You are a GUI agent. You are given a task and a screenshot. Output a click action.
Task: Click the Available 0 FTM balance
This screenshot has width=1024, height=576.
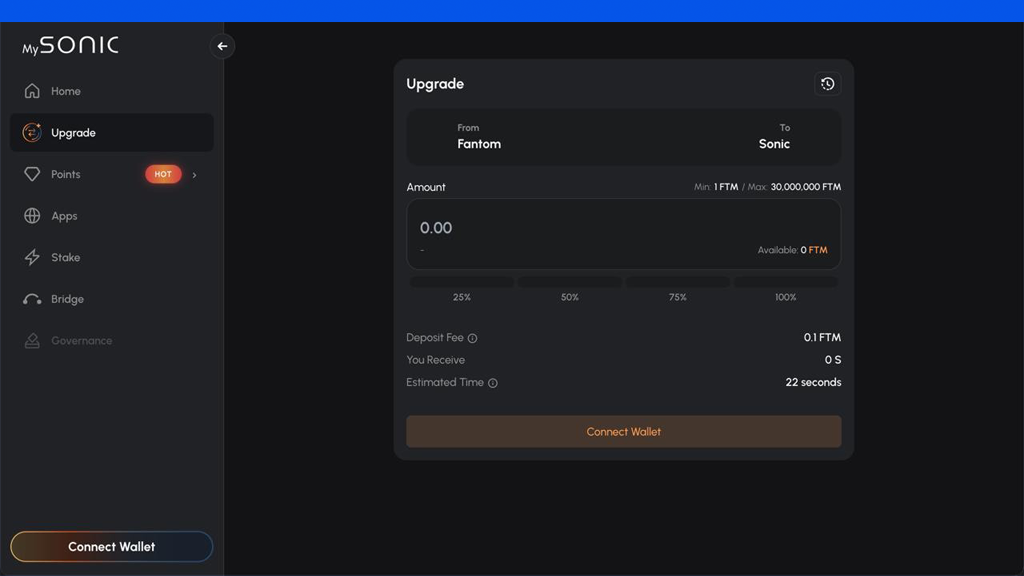(x=792, y=250)
